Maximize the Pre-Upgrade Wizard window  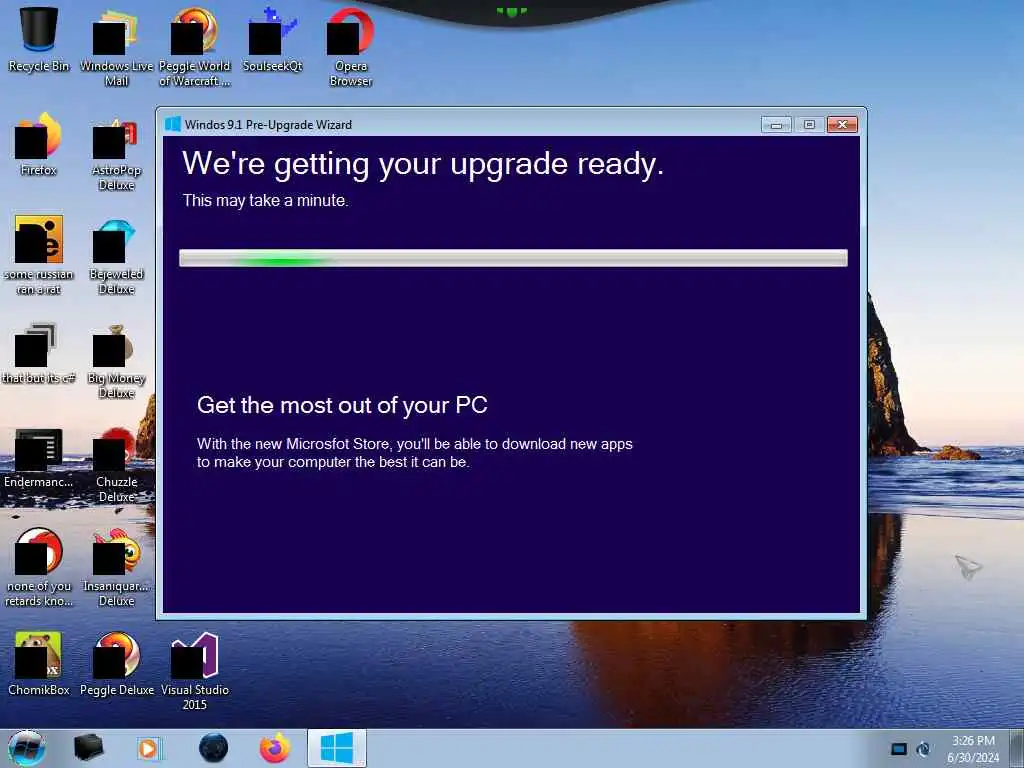pos(809,125)
